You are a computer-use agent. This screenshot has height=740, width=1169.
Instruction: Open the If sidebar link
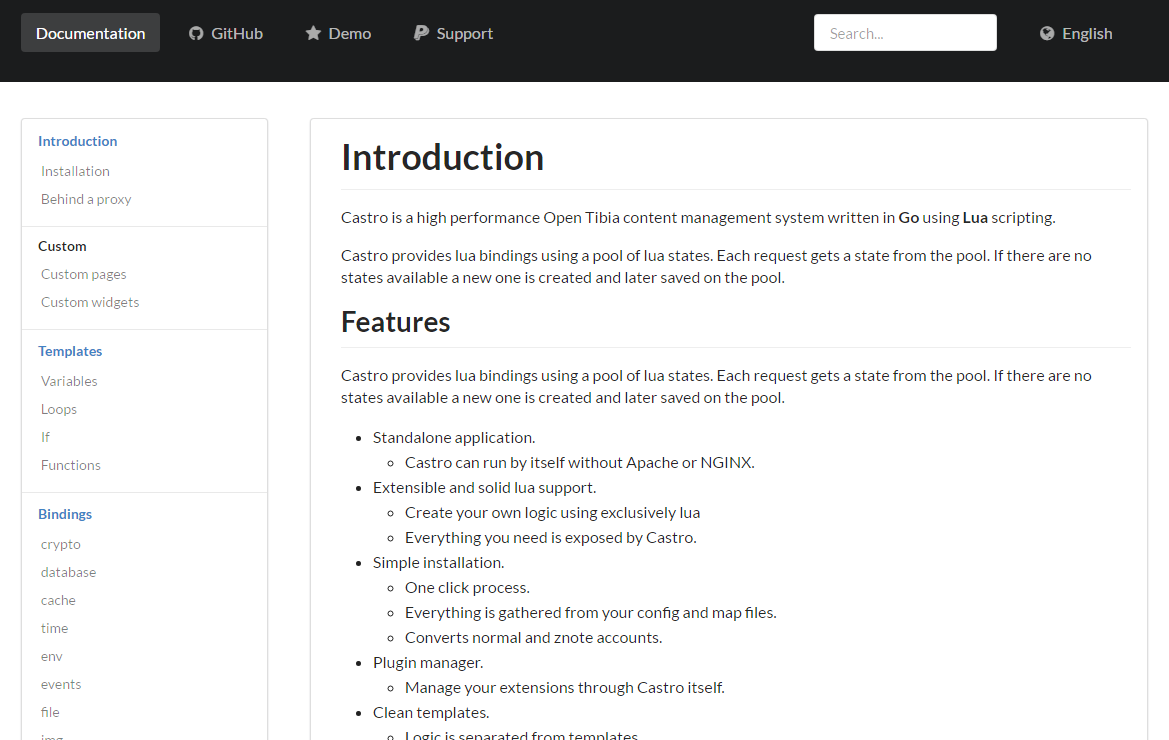coord(45,437)
